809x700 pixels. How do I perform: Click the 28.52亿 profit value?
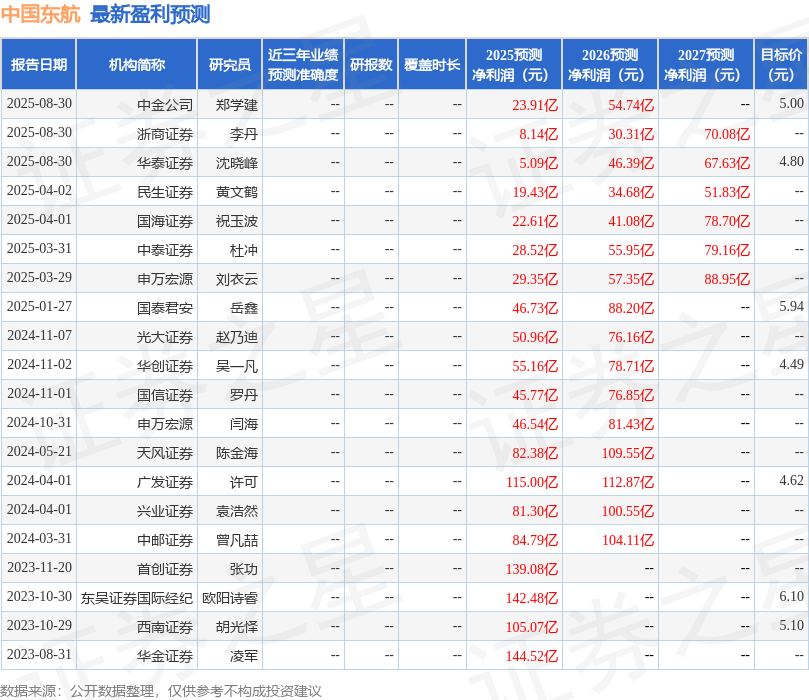pos(535,250)
